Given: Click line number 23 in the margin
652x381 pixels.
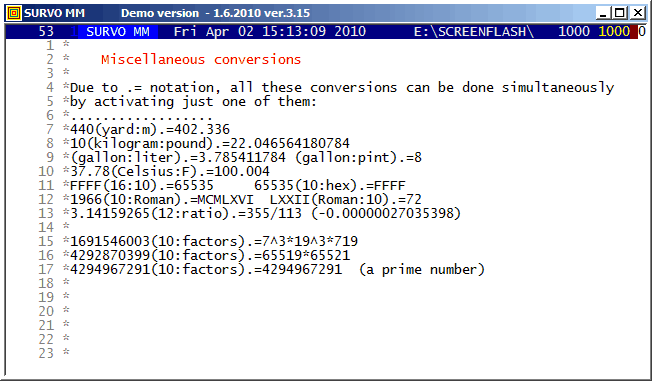Looking at the screenshot, I should (46, 354).
